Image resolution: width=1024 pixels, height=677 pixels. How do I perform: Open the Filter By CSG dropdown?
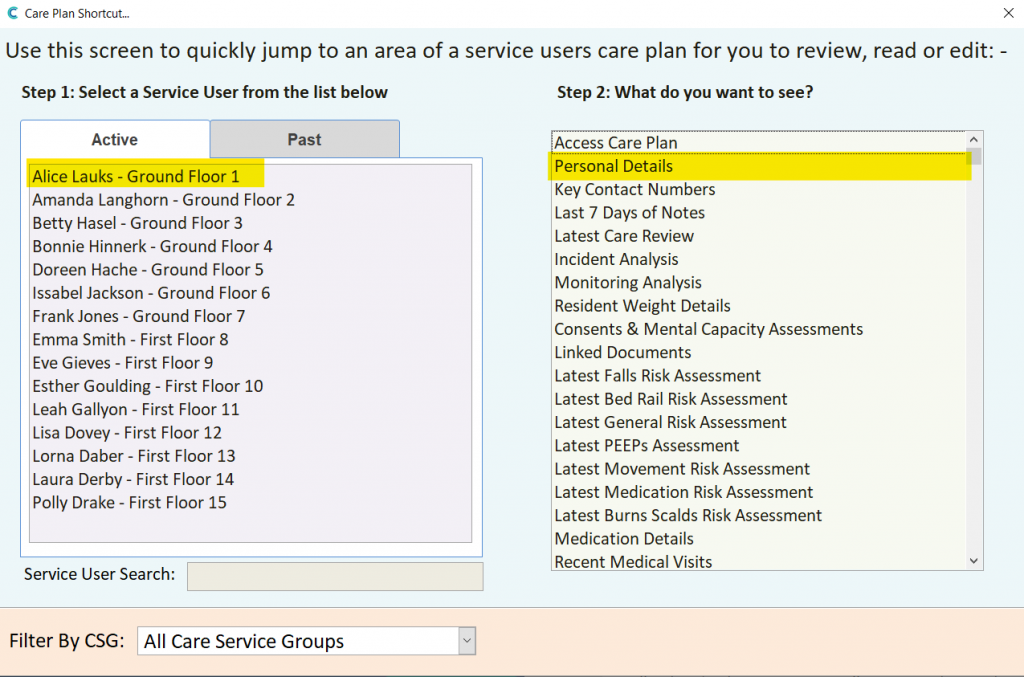pyautogui.click(x=465, y=641)
